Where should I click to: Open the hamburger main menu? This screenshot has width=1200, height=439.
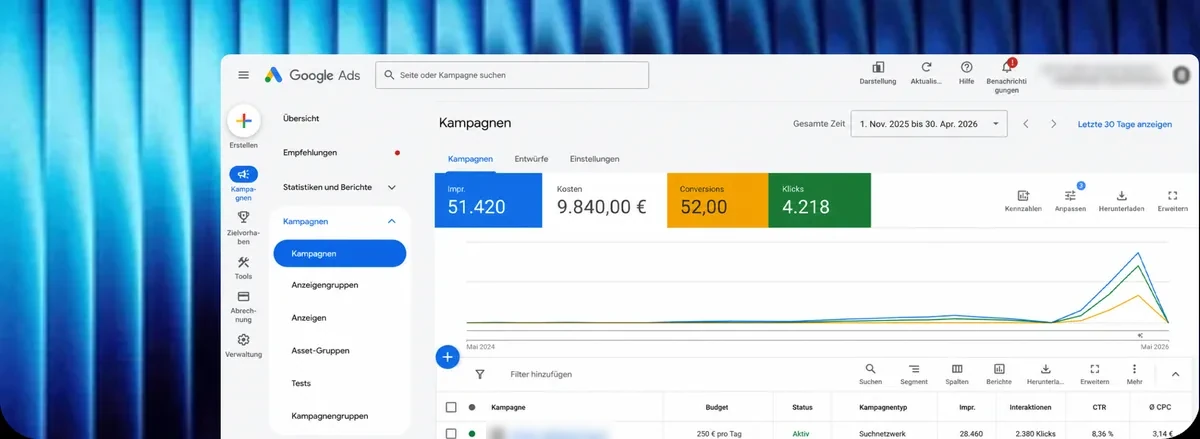click(243, 75)
